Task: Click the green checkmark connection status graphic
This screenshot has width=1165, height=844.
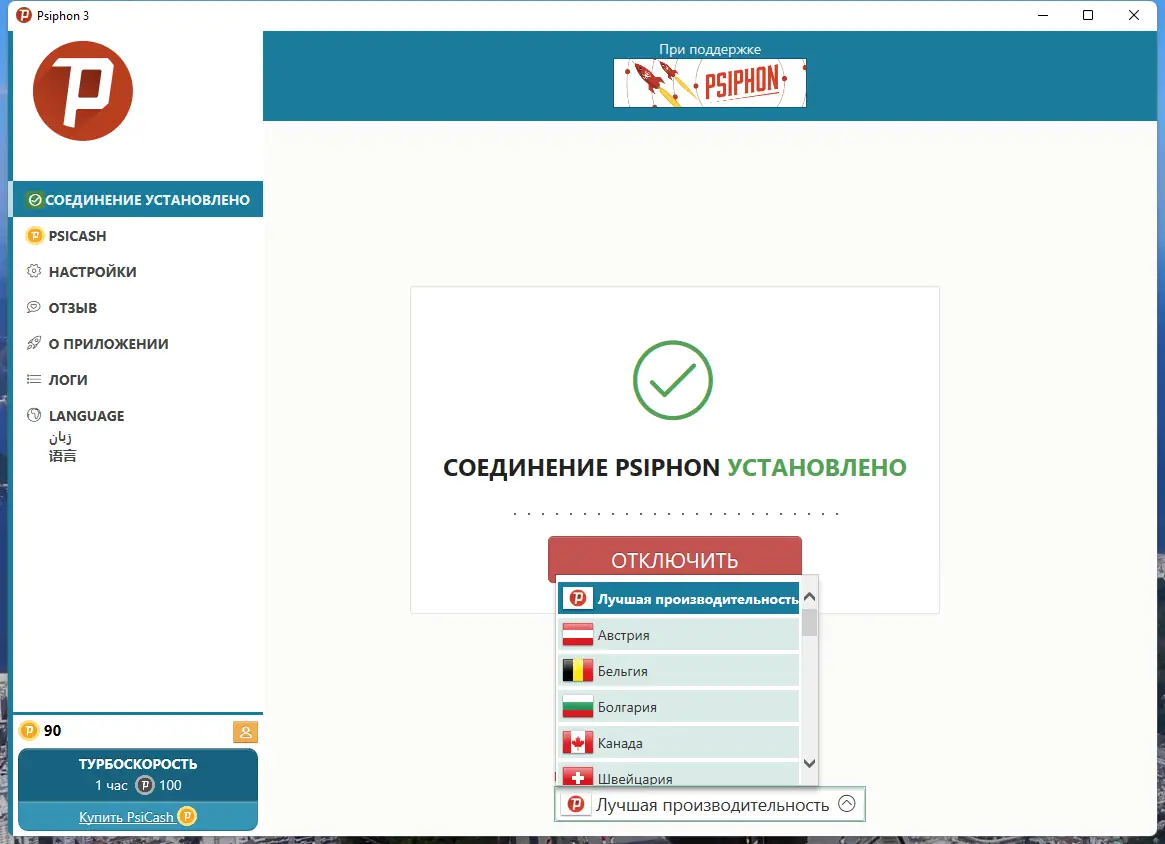Action: point(672,380)
